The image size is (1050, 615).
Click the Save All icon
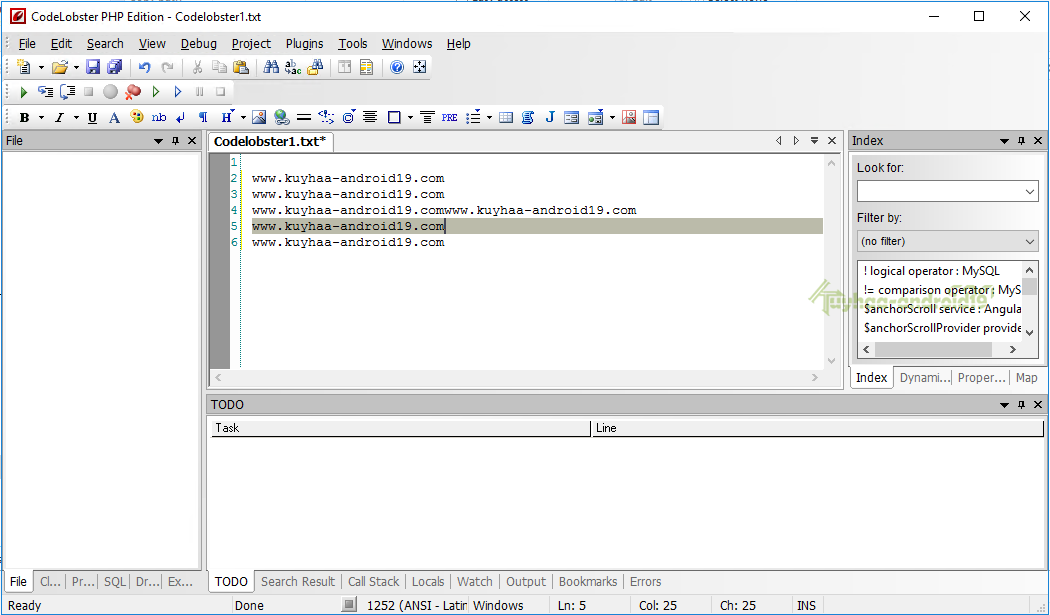[115, 67]
